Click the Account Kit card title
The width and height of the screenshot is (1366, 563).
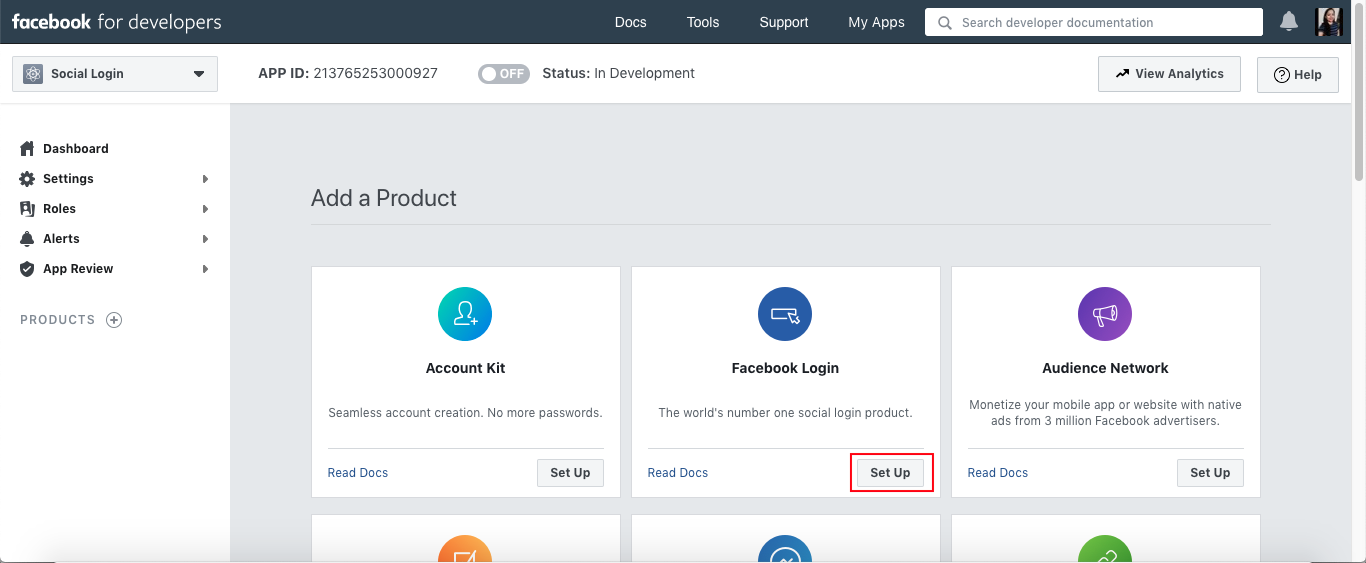(x=465, y=368)
